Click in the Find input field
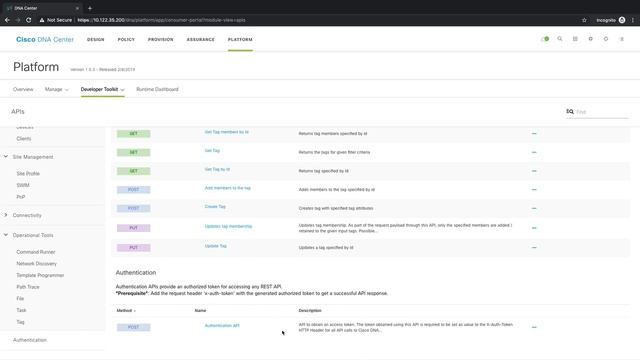The width and height of the screenshot is (640, 360). (x=602, y=111)
